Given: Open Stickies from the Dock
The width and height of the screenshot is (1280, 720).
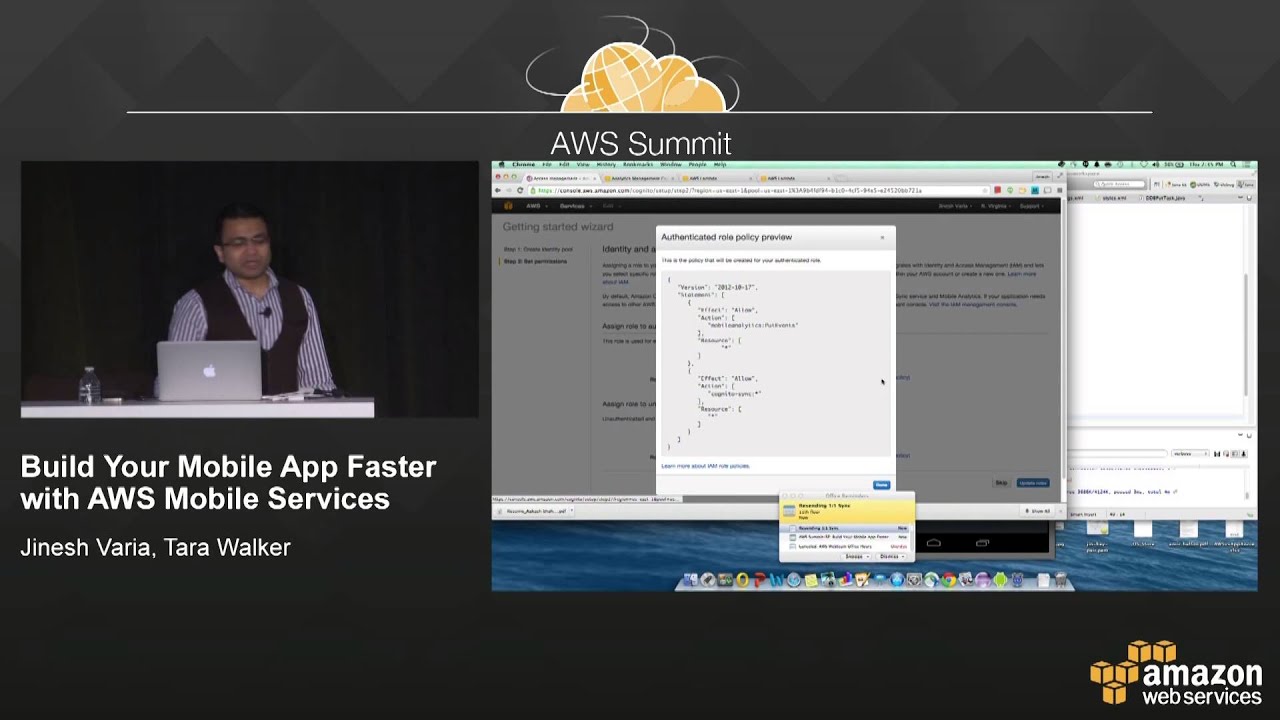Looking at the screenshot, I should [x=811, y=580].
